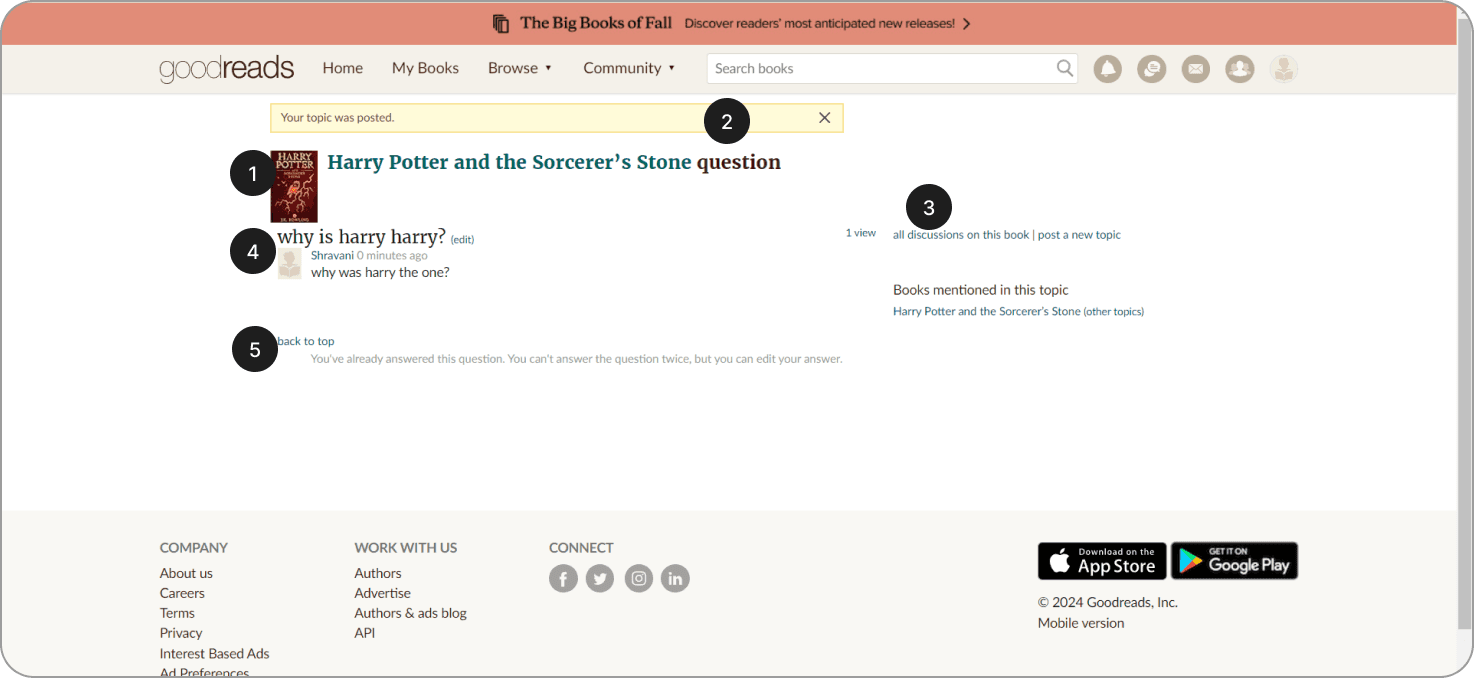Open About us footer link
Viewport: 1474px width, 678px height.
186,573
